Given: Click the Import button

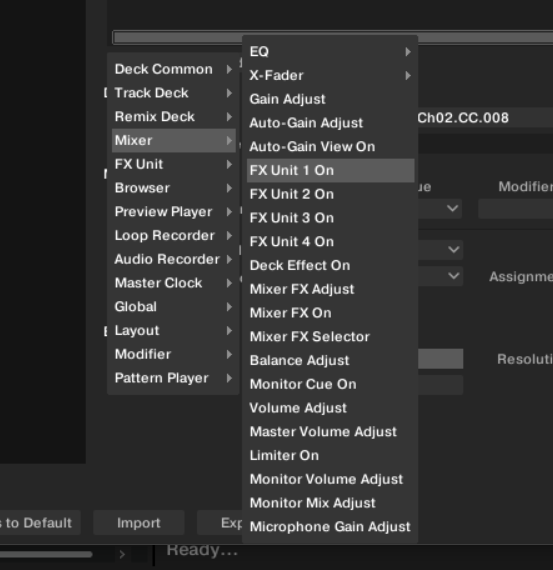Looking at the screenshot, I should pos(139,523).
